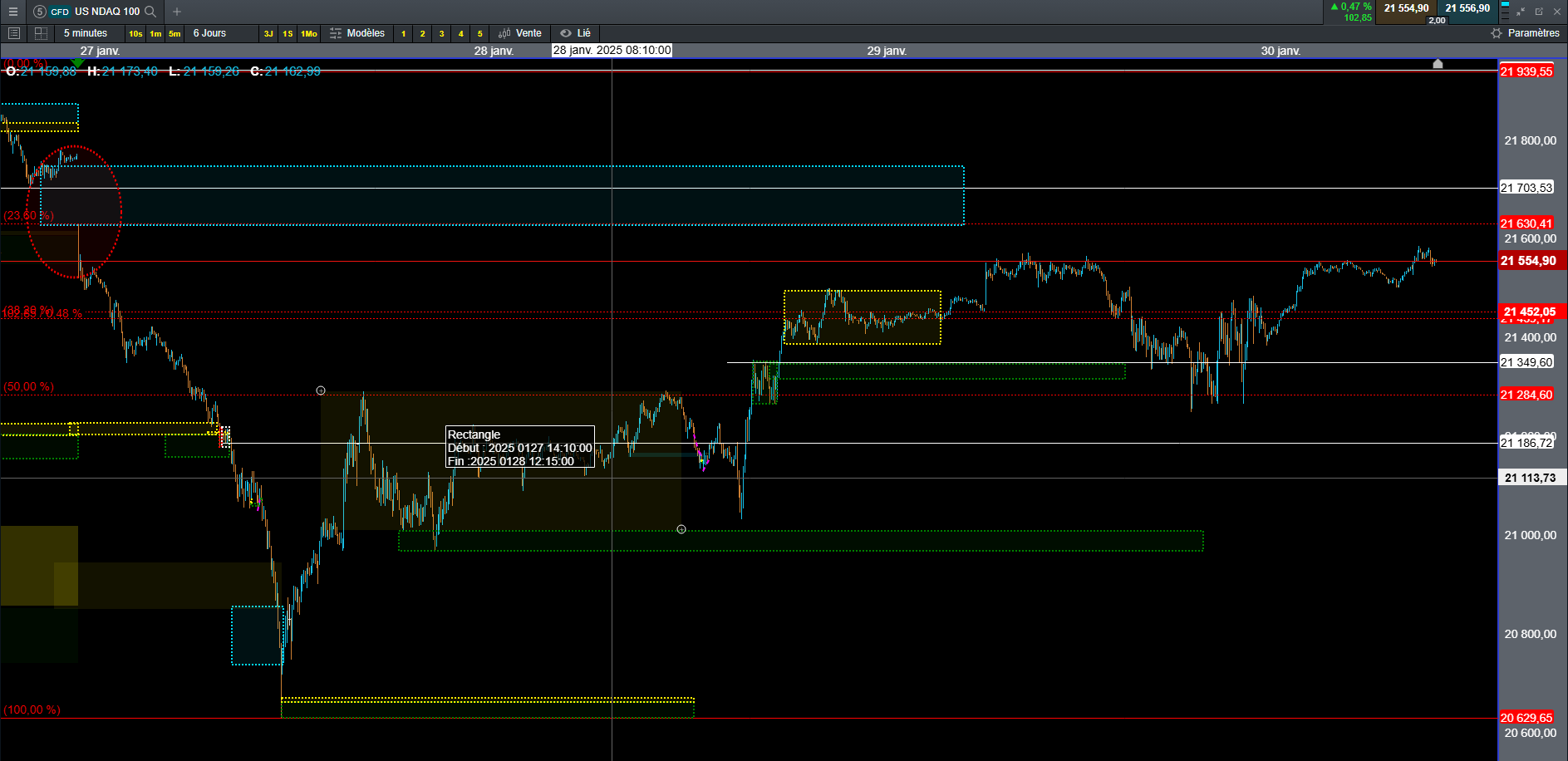Toggle the 1Mo history period shortcut

coord(309,34)
